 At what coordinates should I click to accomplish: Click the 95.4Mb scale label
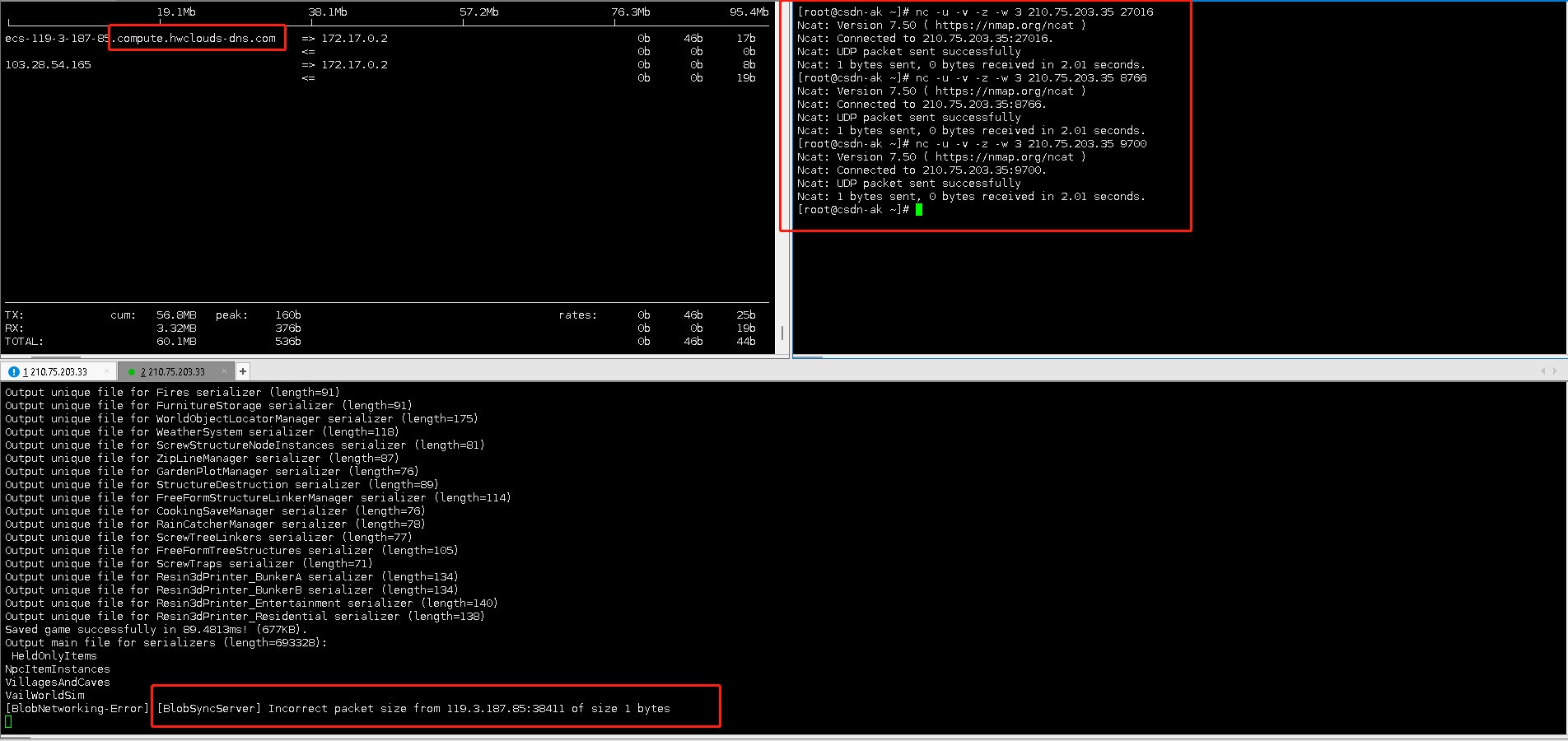pos(749,12)
